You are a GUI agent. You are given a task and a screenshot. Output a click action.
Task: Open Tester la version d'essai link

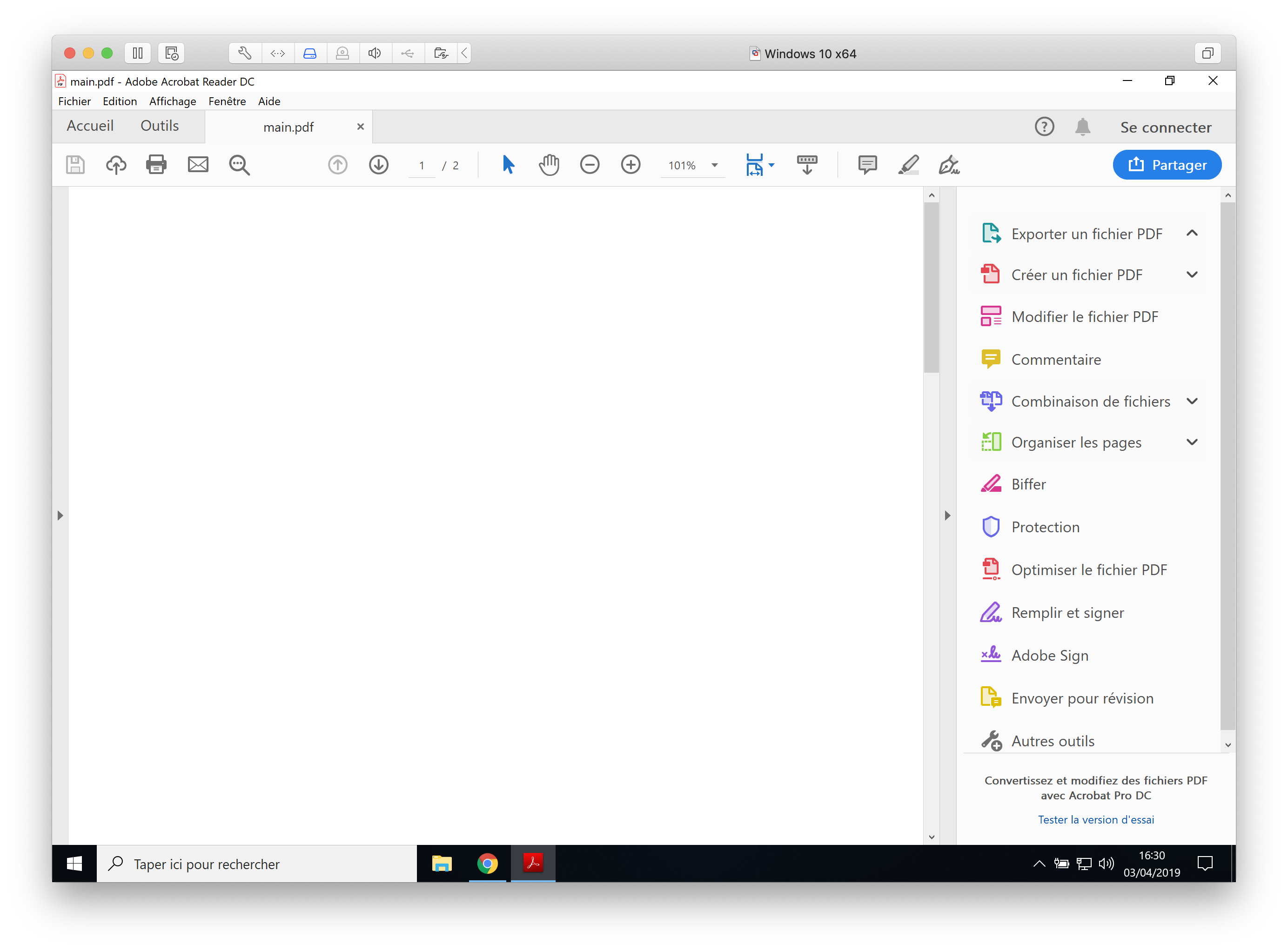(1096, 819)
